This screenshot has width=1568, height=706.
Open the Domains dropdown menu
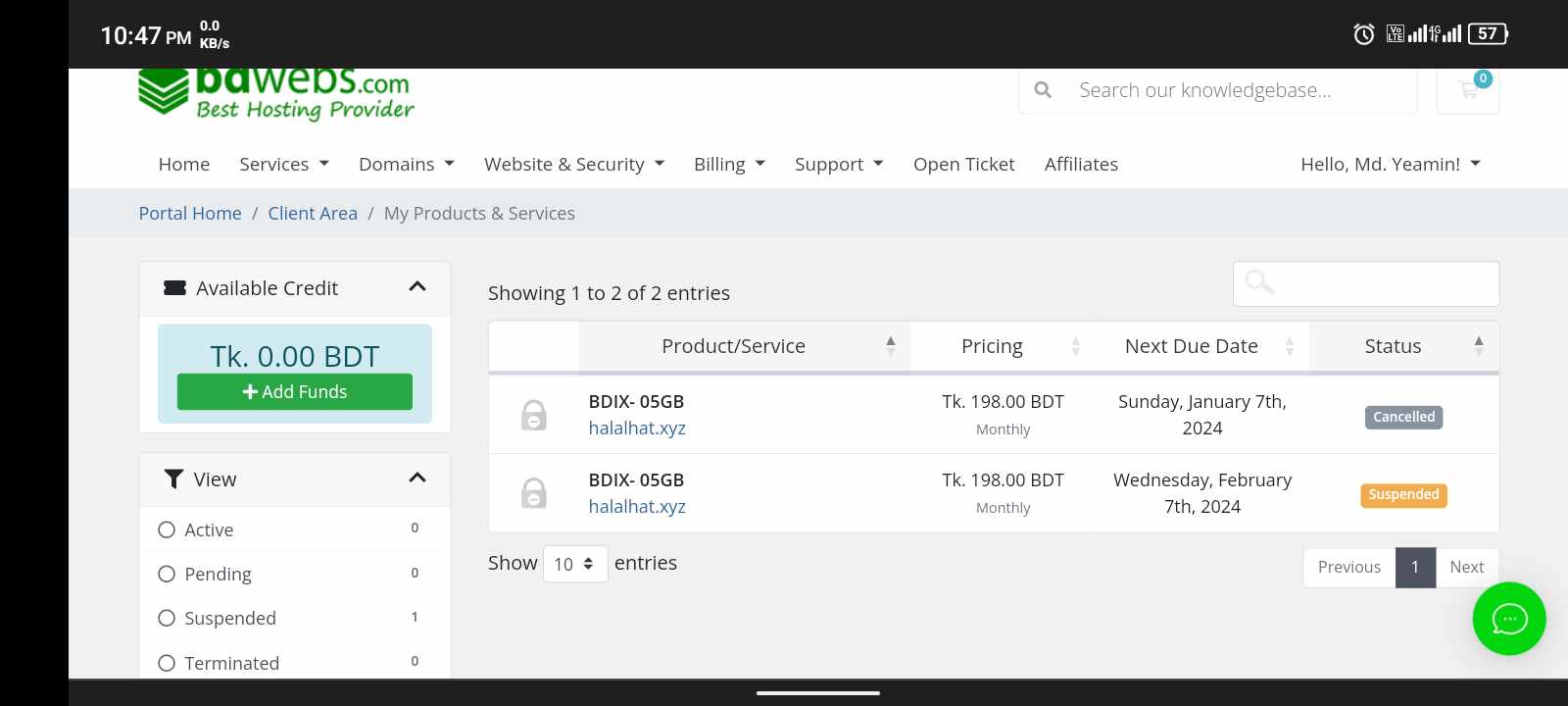(x=407, y=164)
